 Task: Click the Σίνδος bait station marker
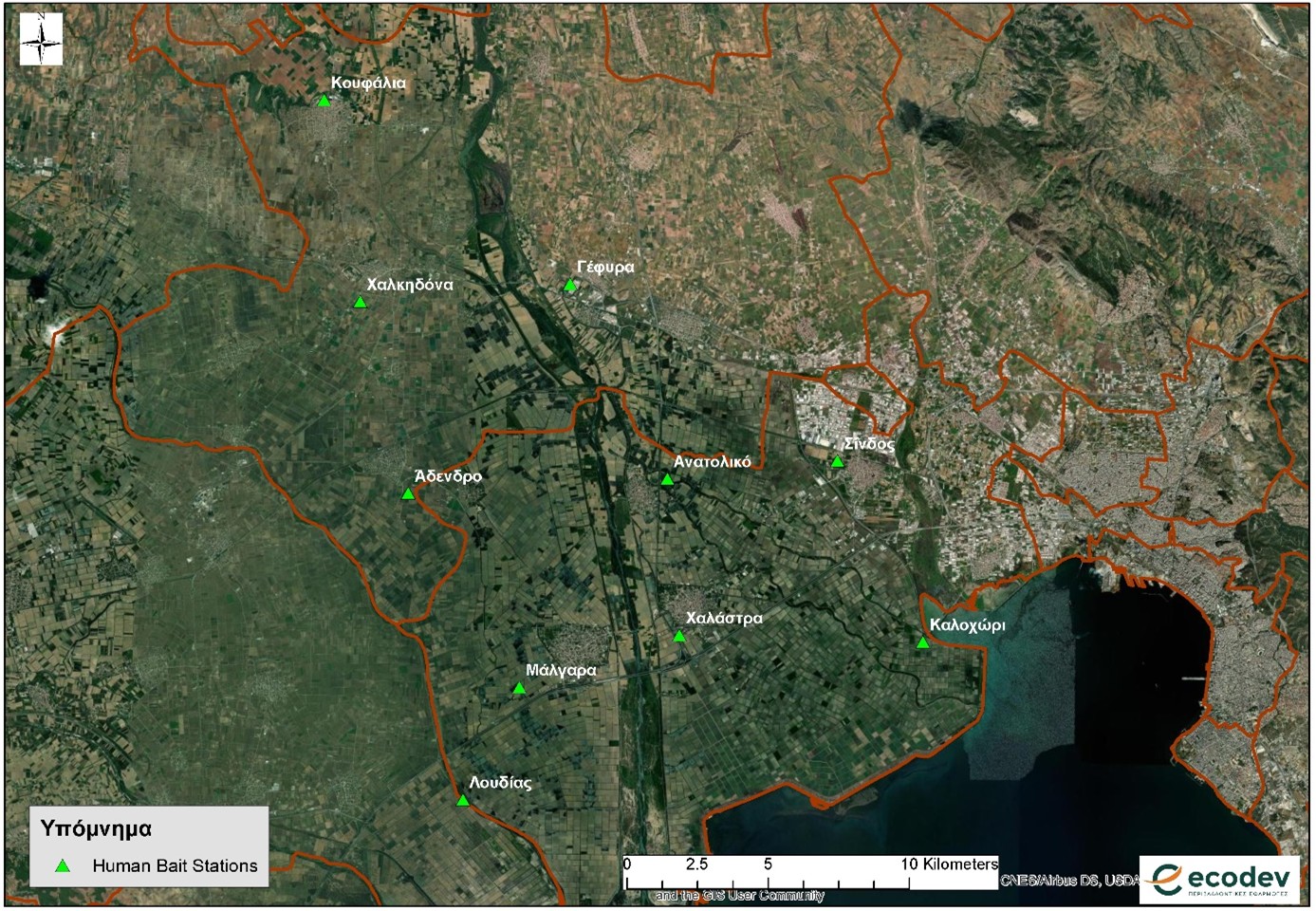[837, 462]
